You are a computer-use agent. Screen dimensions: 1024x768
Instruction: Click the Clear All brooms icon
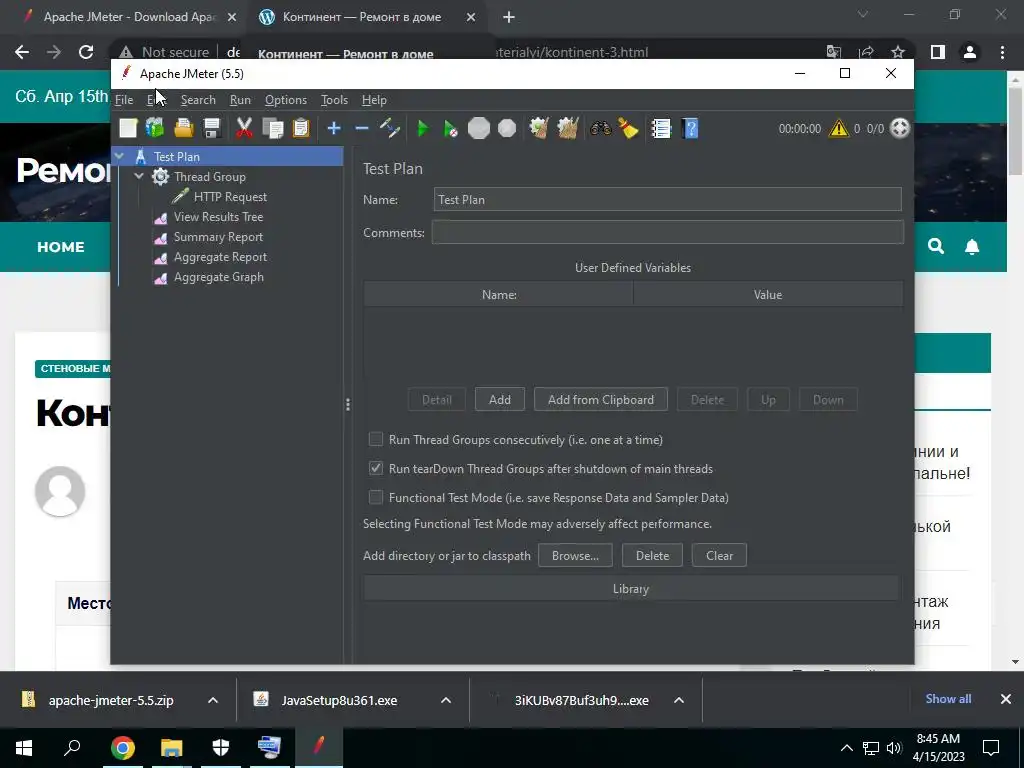(568, 128)
